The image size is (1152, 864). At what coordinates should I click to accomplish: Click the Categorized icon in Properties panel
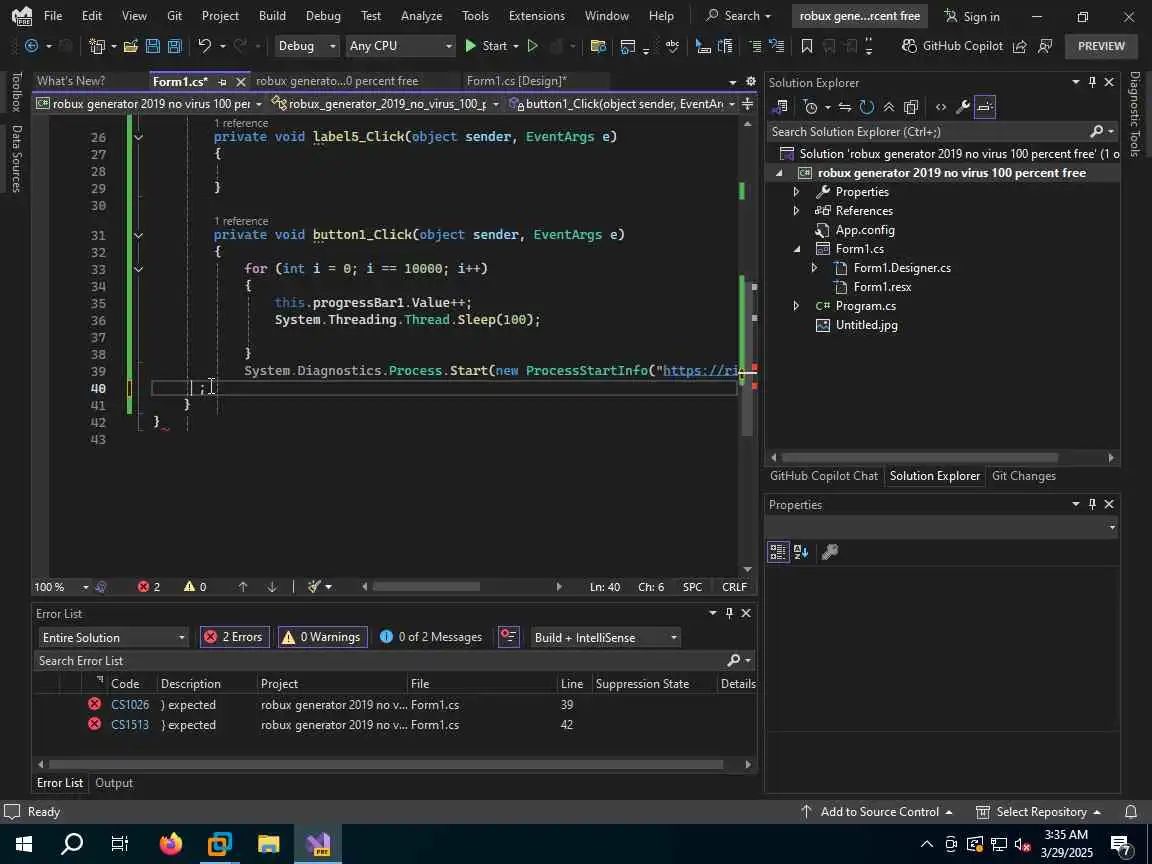click(778, 552)
